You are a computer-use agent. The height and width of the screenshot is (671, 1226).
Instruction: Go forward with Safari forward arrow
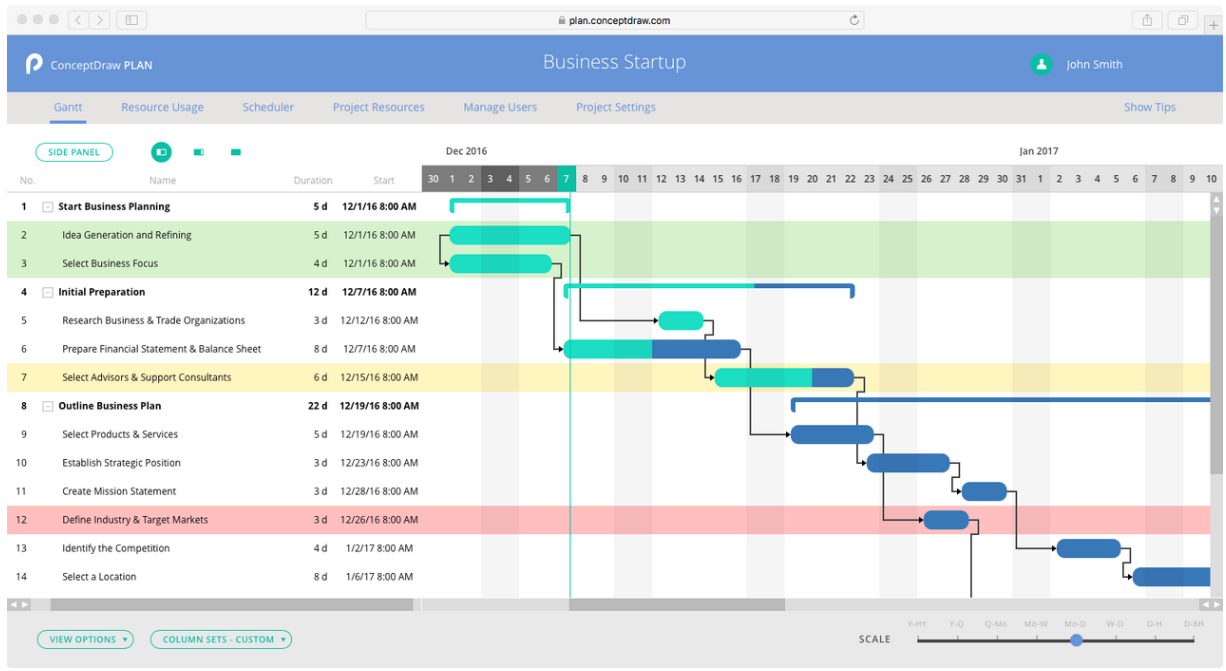pos(100,20)
